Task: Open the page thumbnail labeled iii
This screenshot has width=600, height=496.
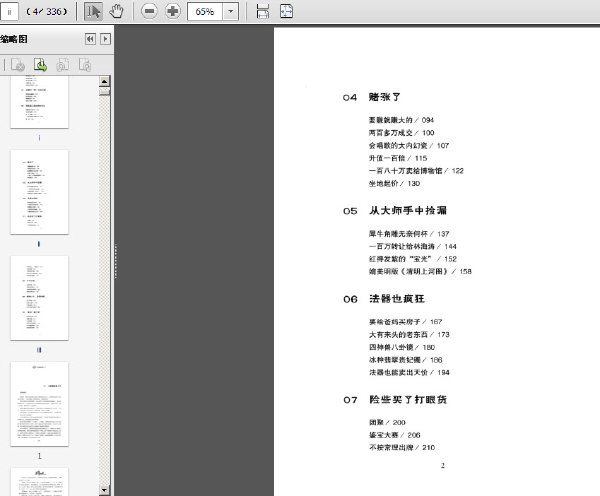Action: tap(39, 298)
